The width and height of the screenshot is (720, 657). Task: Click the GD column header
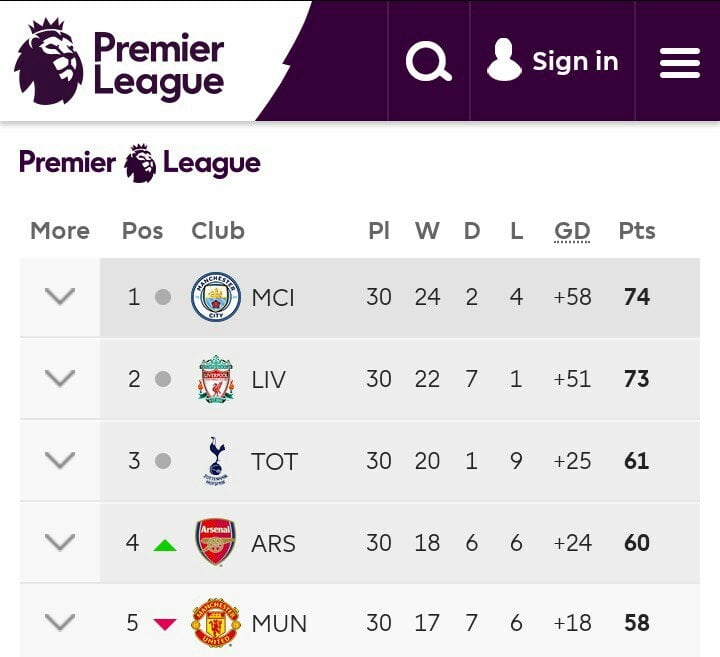[572, 231]
